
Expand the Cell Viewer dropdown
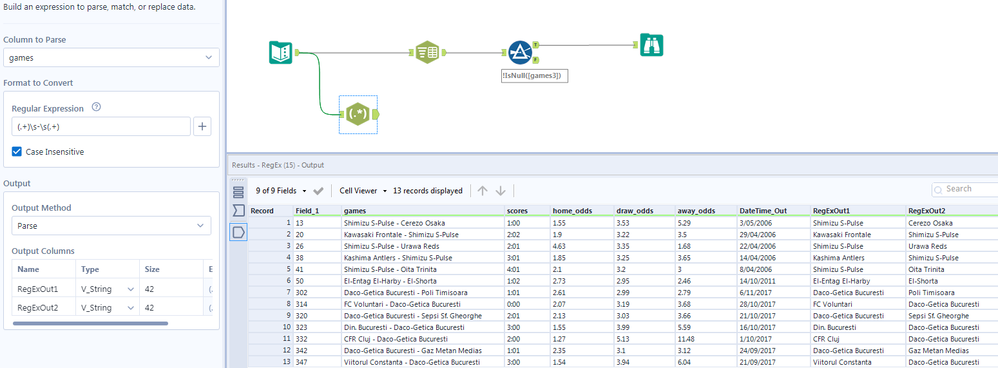click(x=363, y=190)
